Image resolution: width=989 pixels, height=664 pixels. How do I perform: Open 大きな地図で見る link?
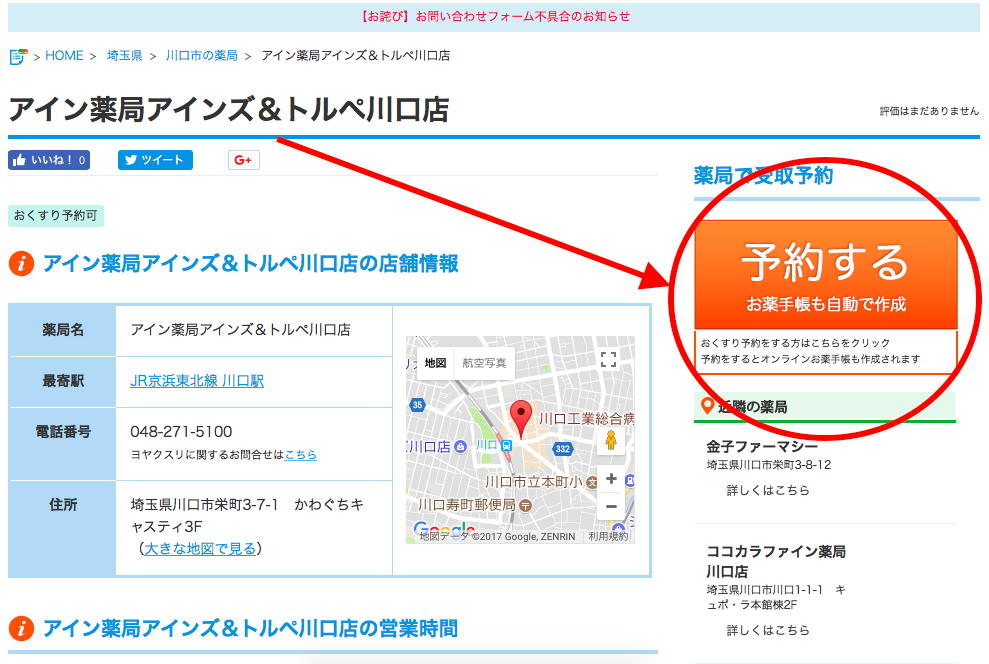(200, 549)
